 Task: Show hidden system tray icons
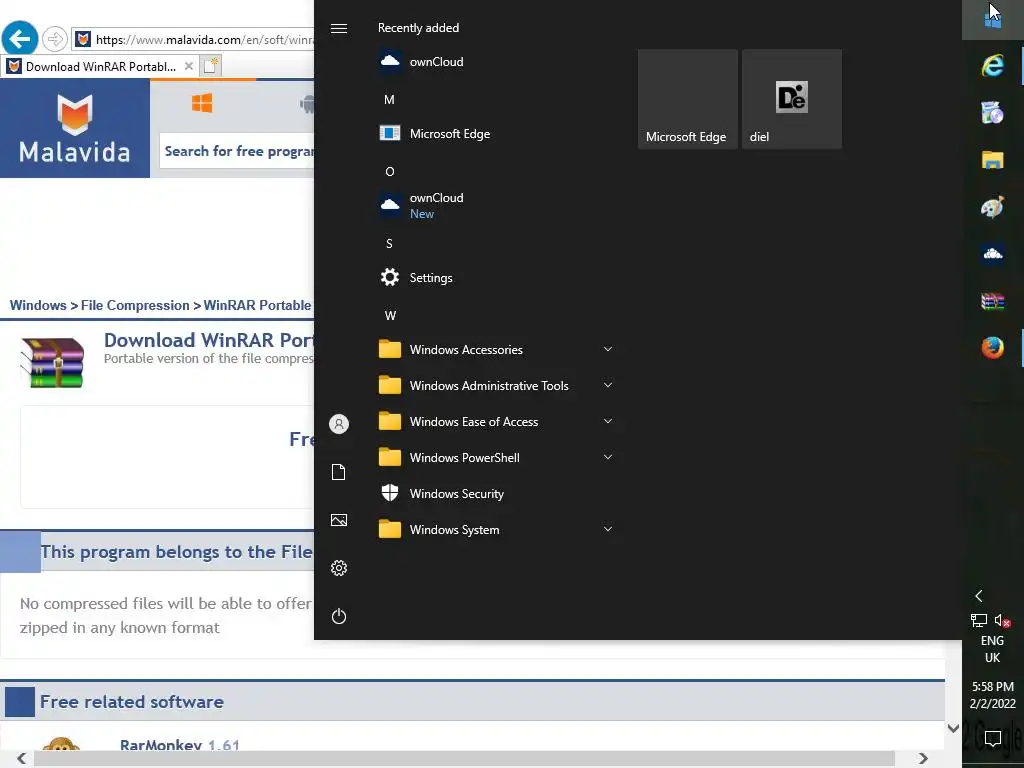coord(978,596)
